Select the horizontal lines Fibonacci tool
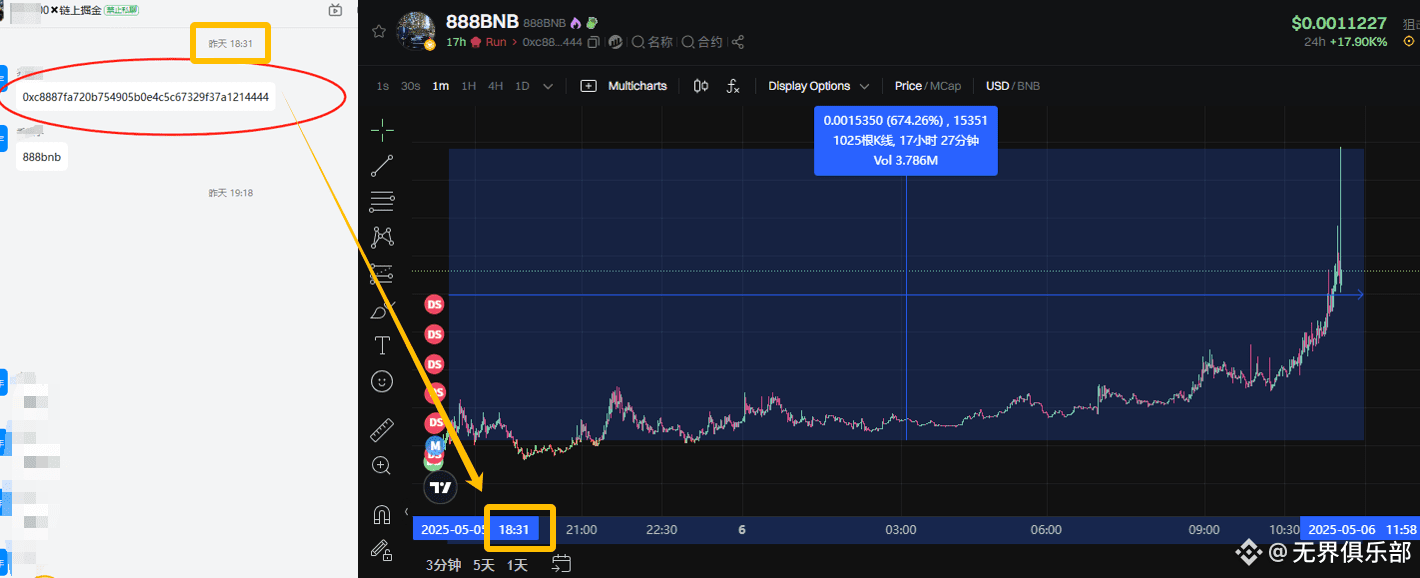The height and width of the screenshot is (578, 1420). [x=382, y=202]
